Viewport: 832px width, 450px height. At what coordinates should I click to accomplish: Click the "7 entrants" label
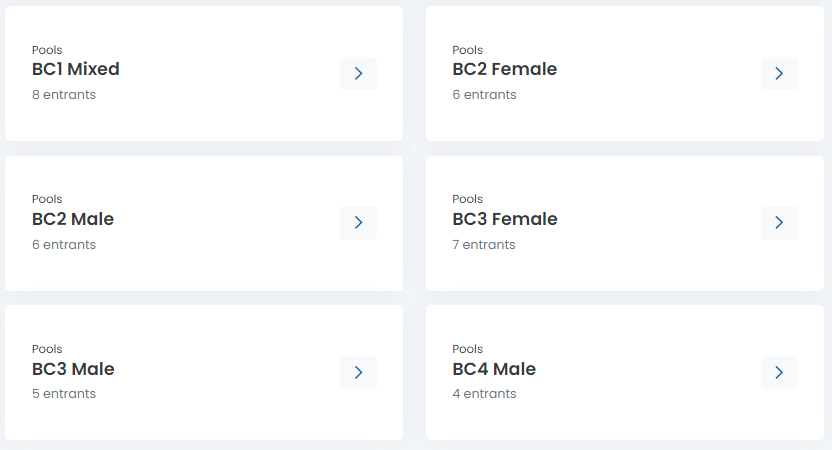pyautogui.click(x=484, y=245)
